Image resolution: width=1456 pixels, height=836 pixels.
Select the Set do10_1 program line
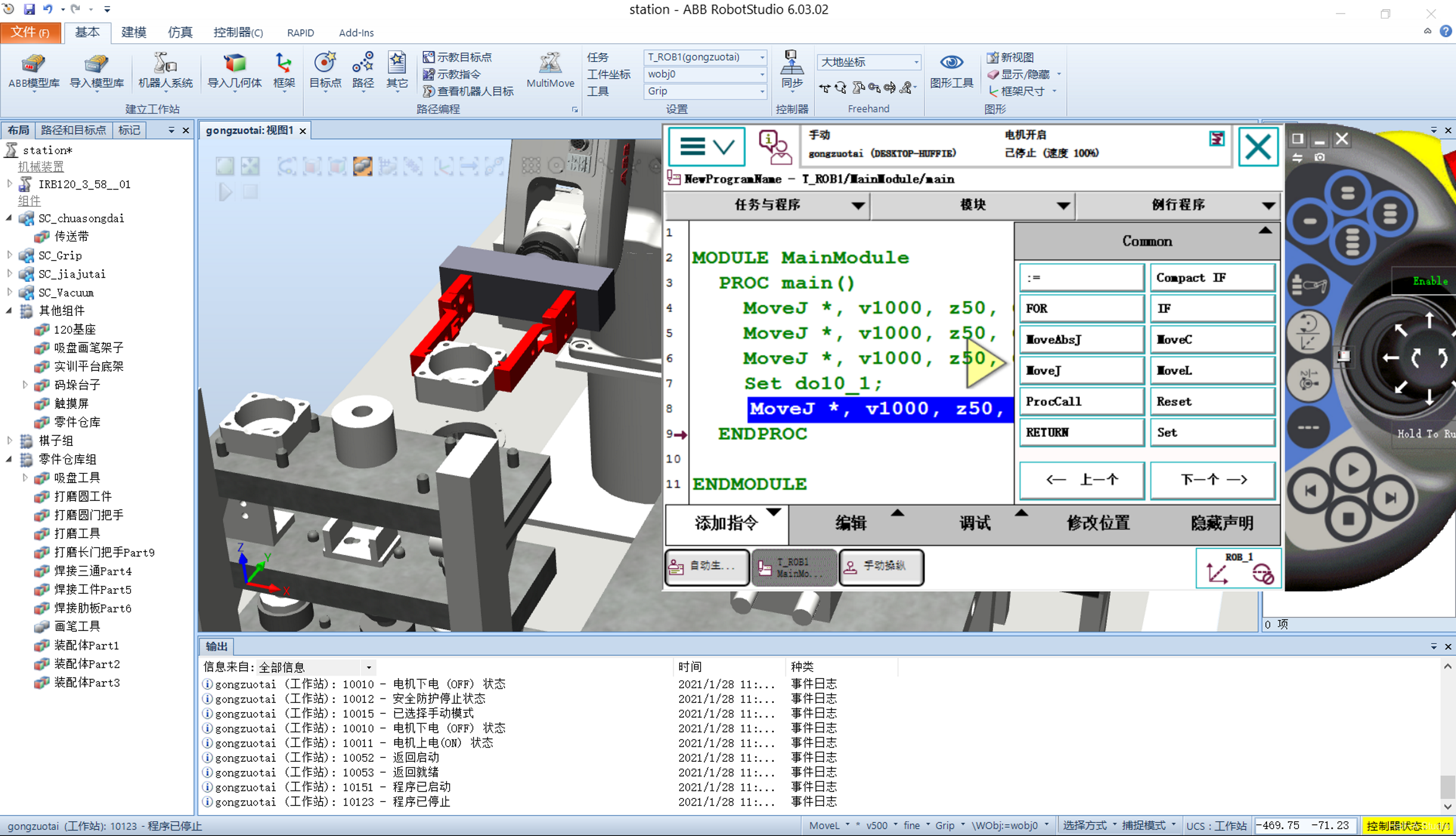click(x=812, y=383)
